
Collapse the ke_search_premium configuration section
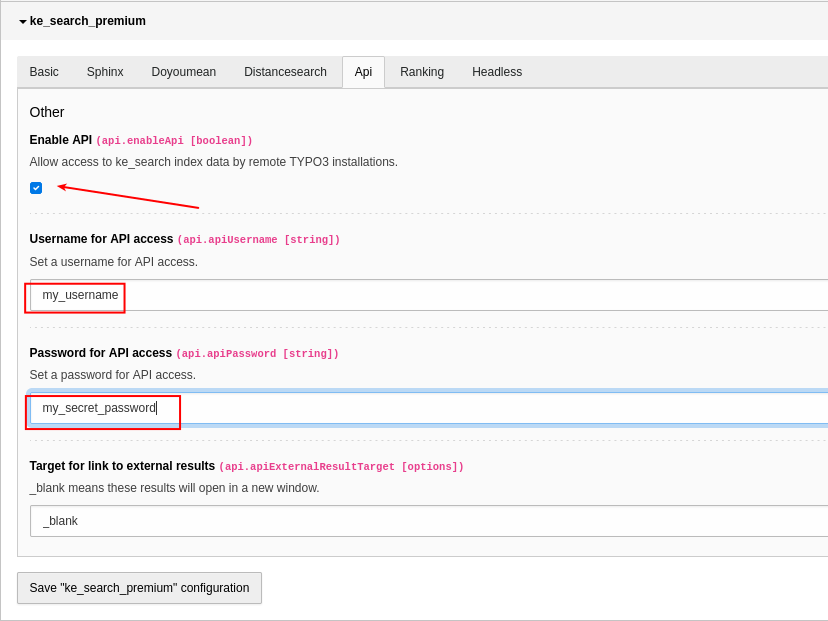(24, 20)
